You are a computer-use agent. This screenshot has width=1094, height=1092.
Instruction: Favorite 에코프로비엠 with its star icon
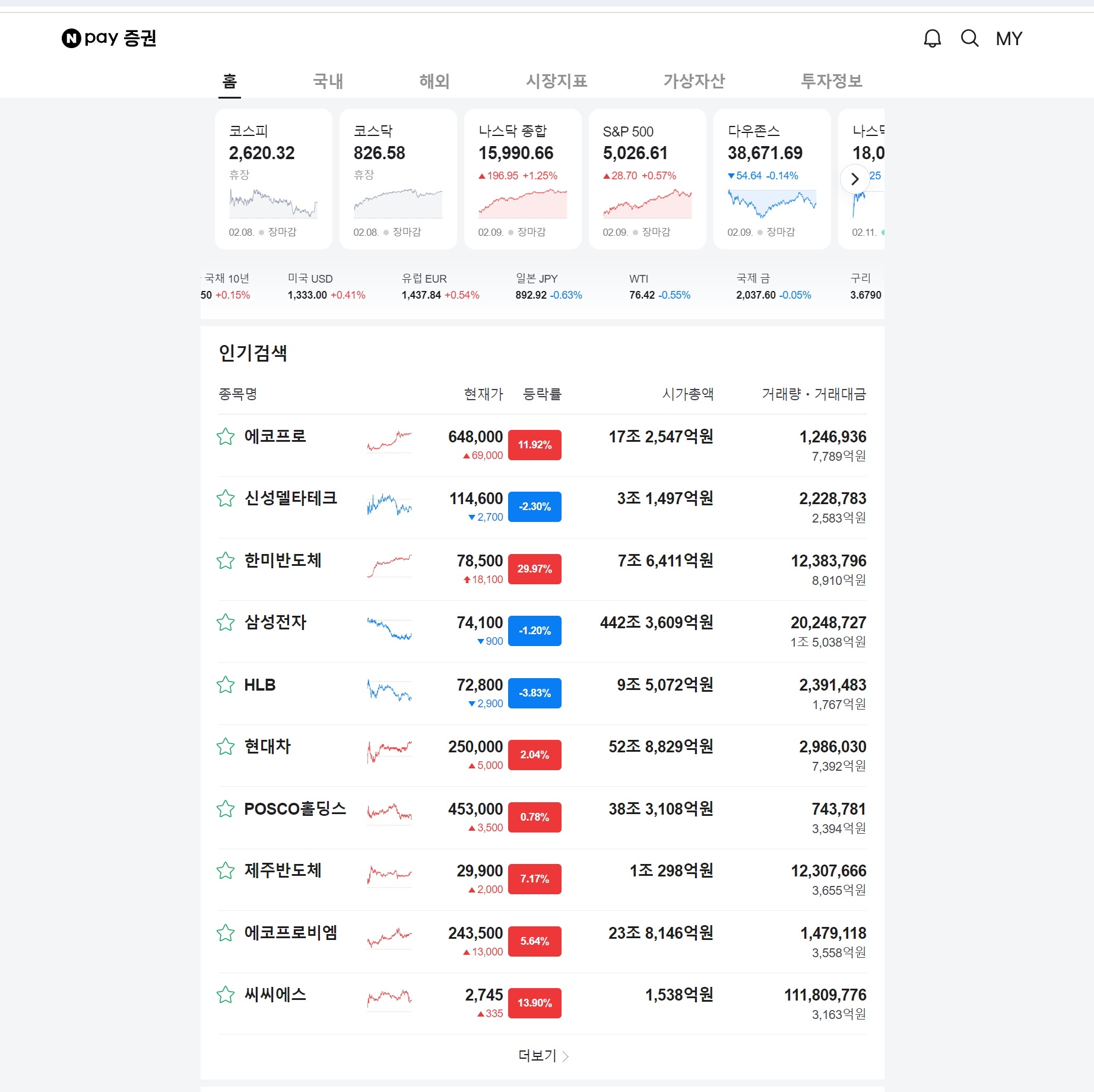click(x=226, y=933)
